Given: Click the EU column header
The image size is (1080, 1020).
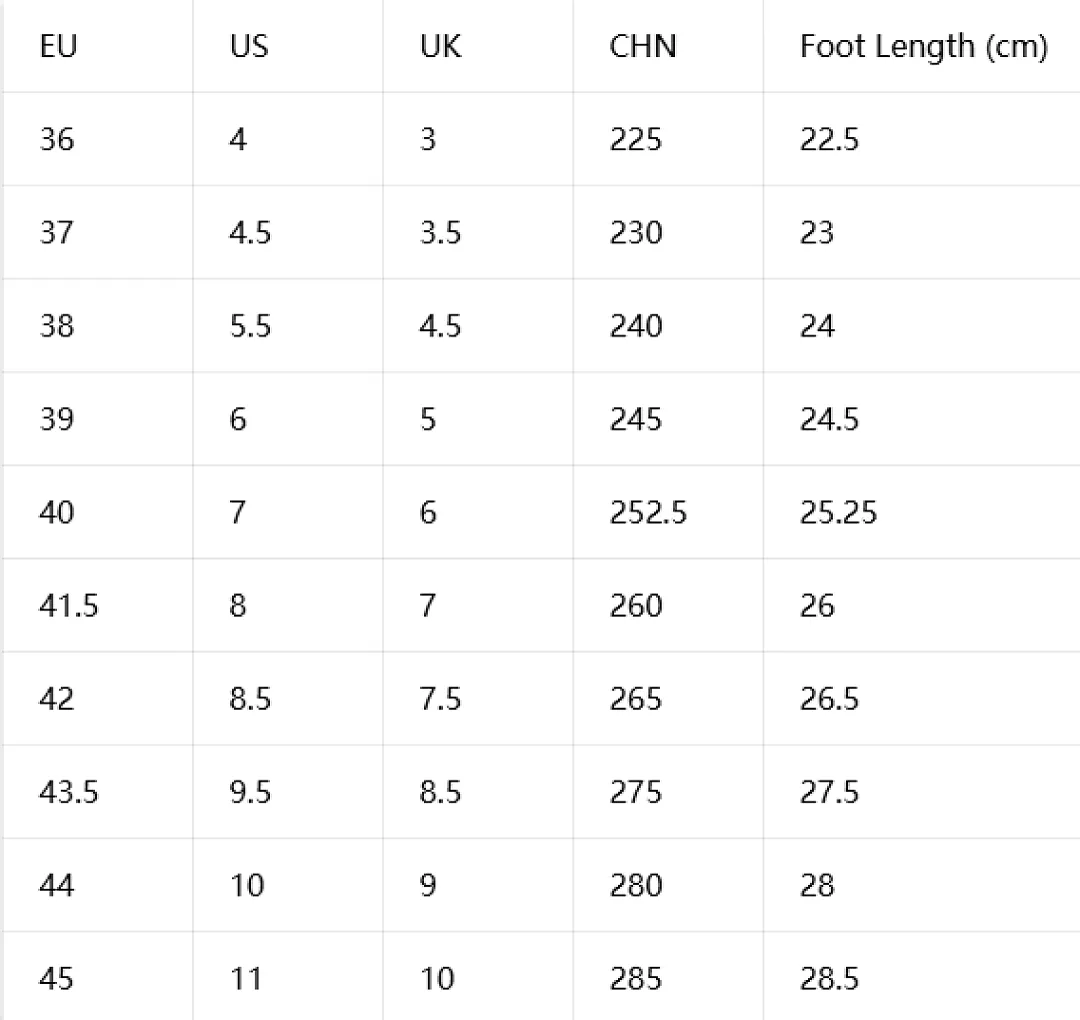Looking at the screenshot, I should (x=98, y=46).
